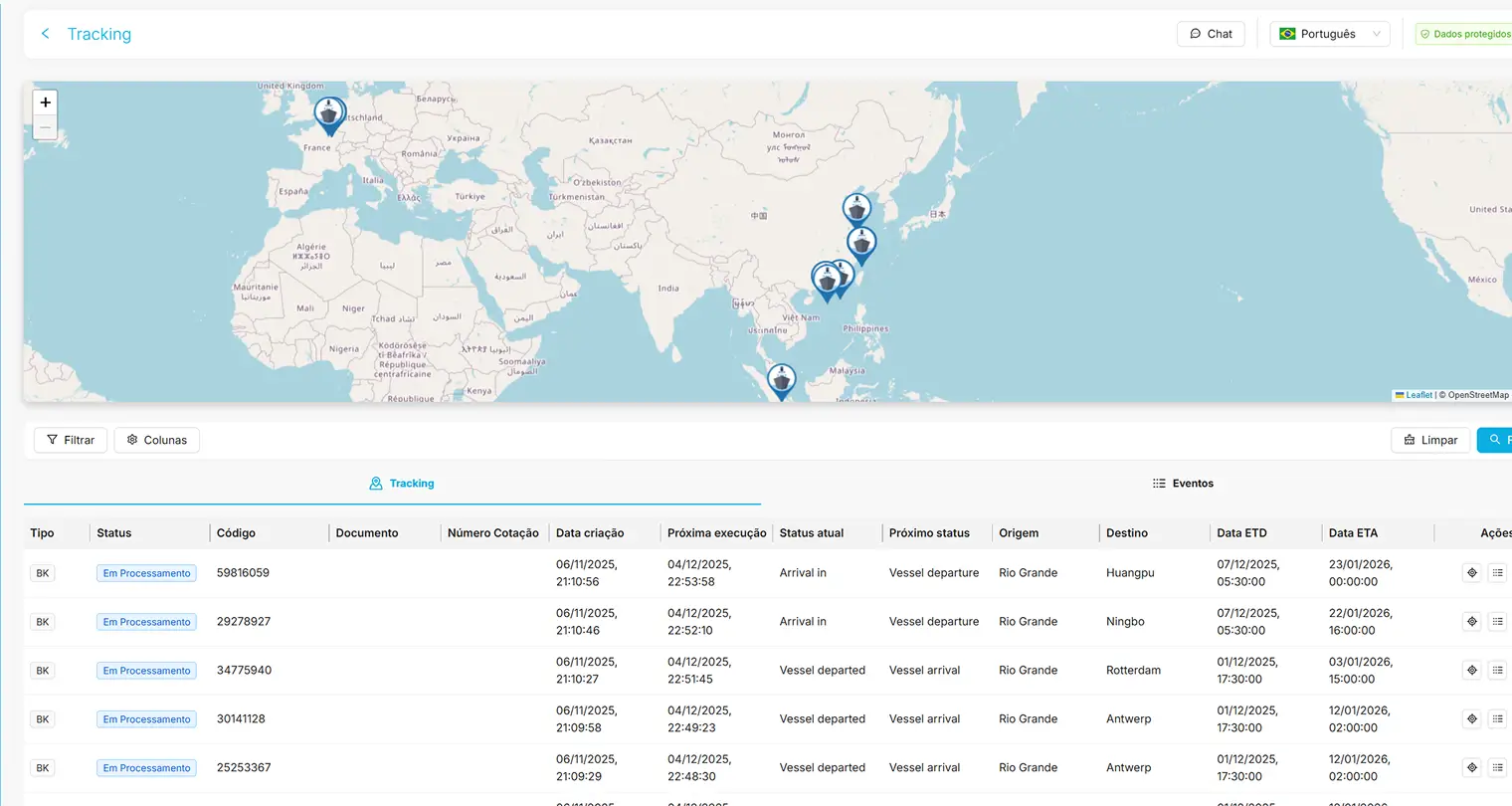This screenshot has height=806, width=1512.
Task: Go back using the Tracking arrow
Action: 45,34
